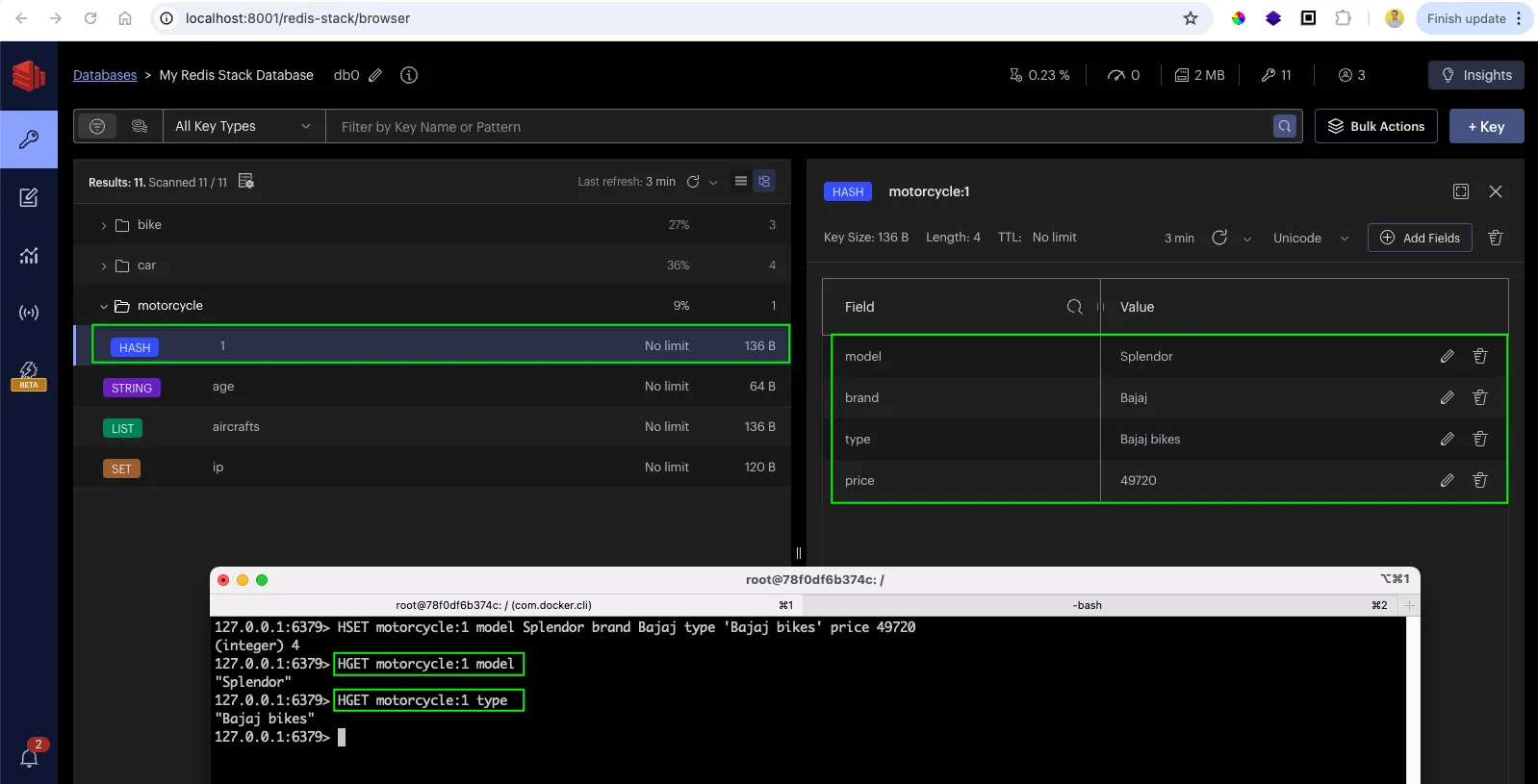
Task: Bookmark page with the star icon
Action: pyautogui.click(x=1191, y=18)
